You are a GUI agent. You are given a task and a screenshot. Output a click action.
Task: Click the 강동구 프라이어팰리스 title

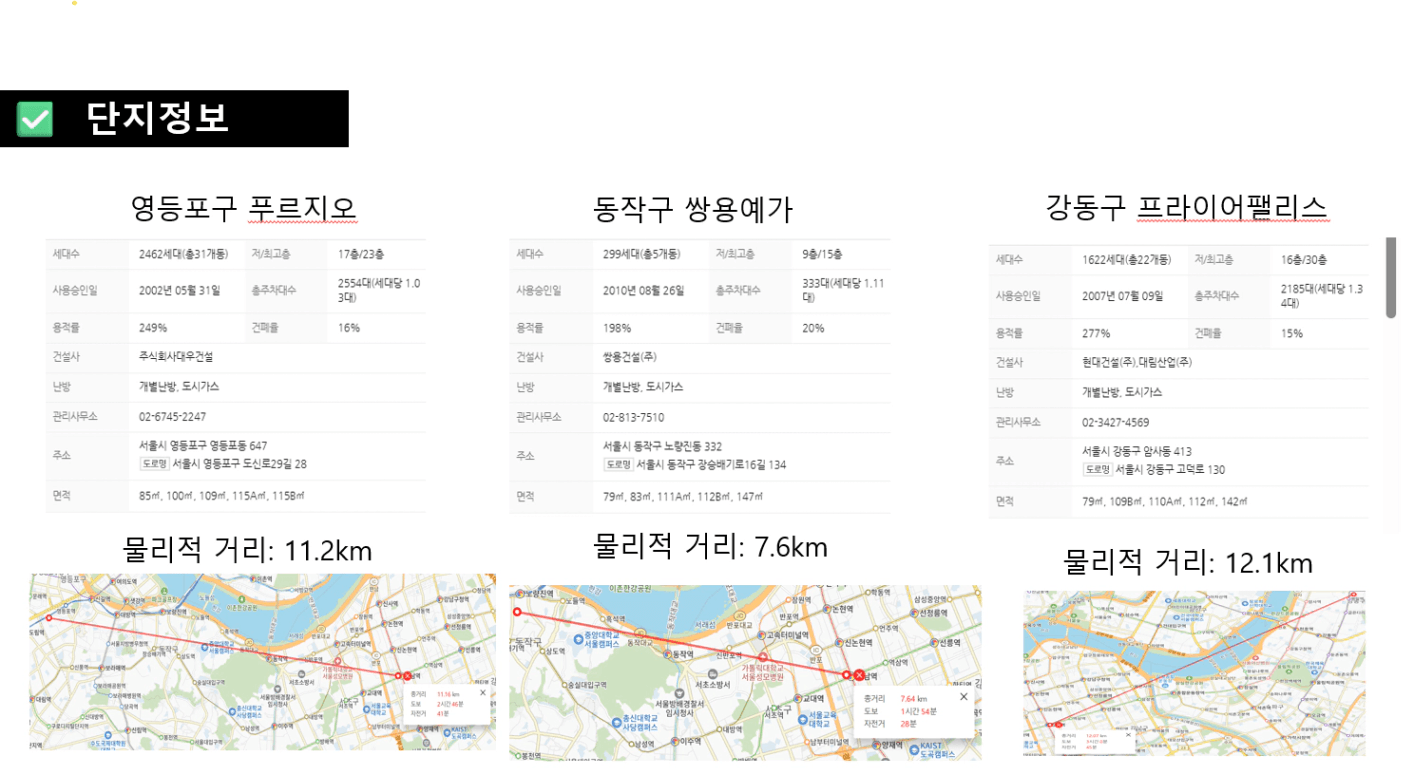(1186, 207)
